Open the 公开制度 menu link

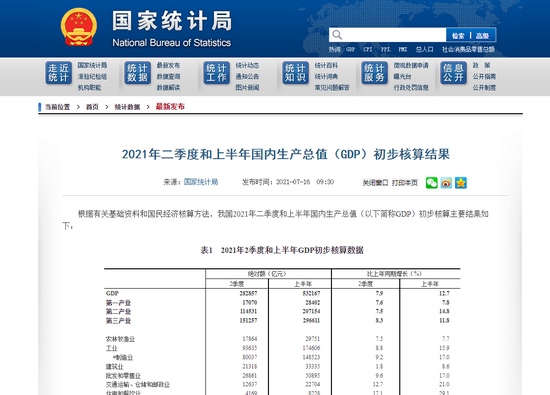pyautogui.click(x=484, y=87)
